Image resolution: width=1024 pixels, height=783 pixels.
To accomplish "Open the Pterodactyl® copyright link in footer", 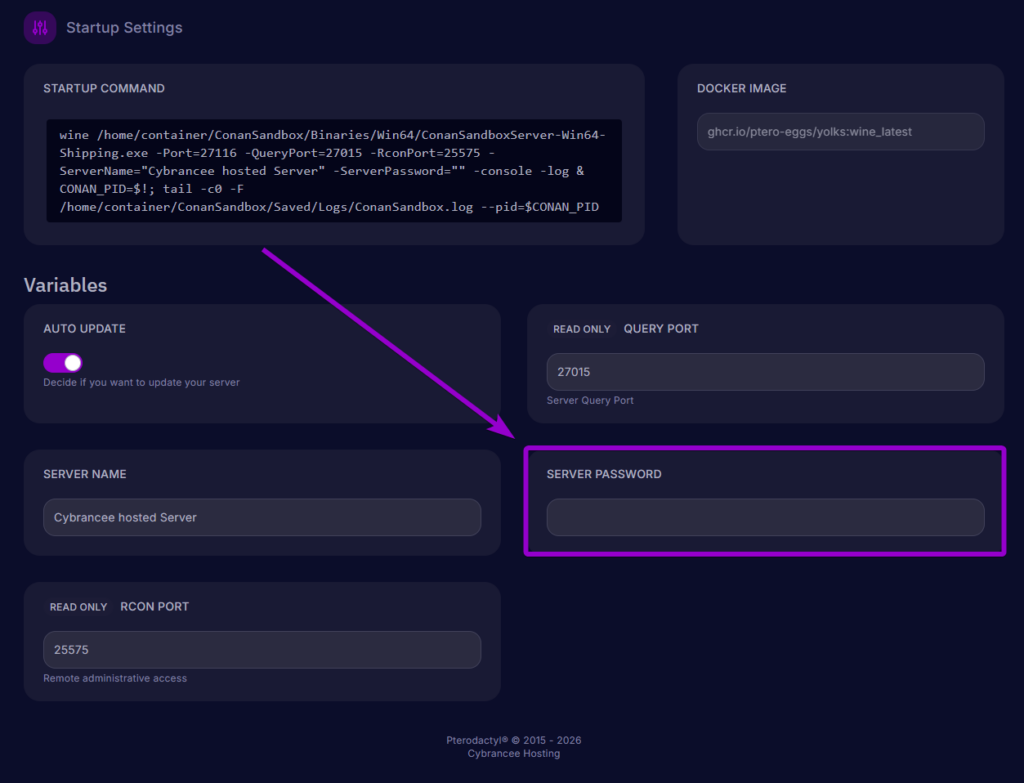I will coord(513,740).
